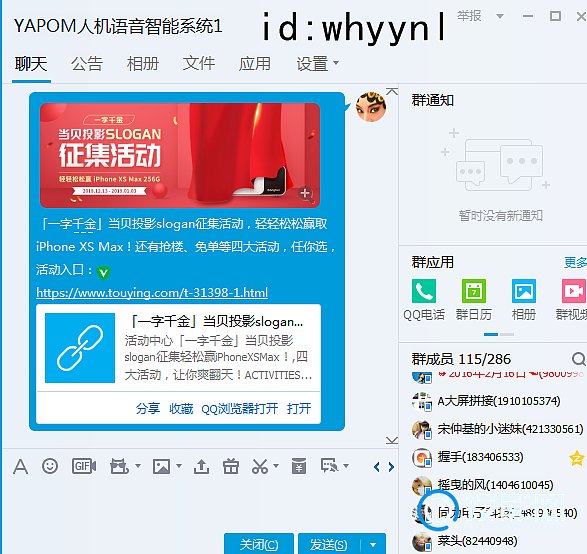587x554 pixels.
Task: Click the green V shield icon
Action: (103, 272)
